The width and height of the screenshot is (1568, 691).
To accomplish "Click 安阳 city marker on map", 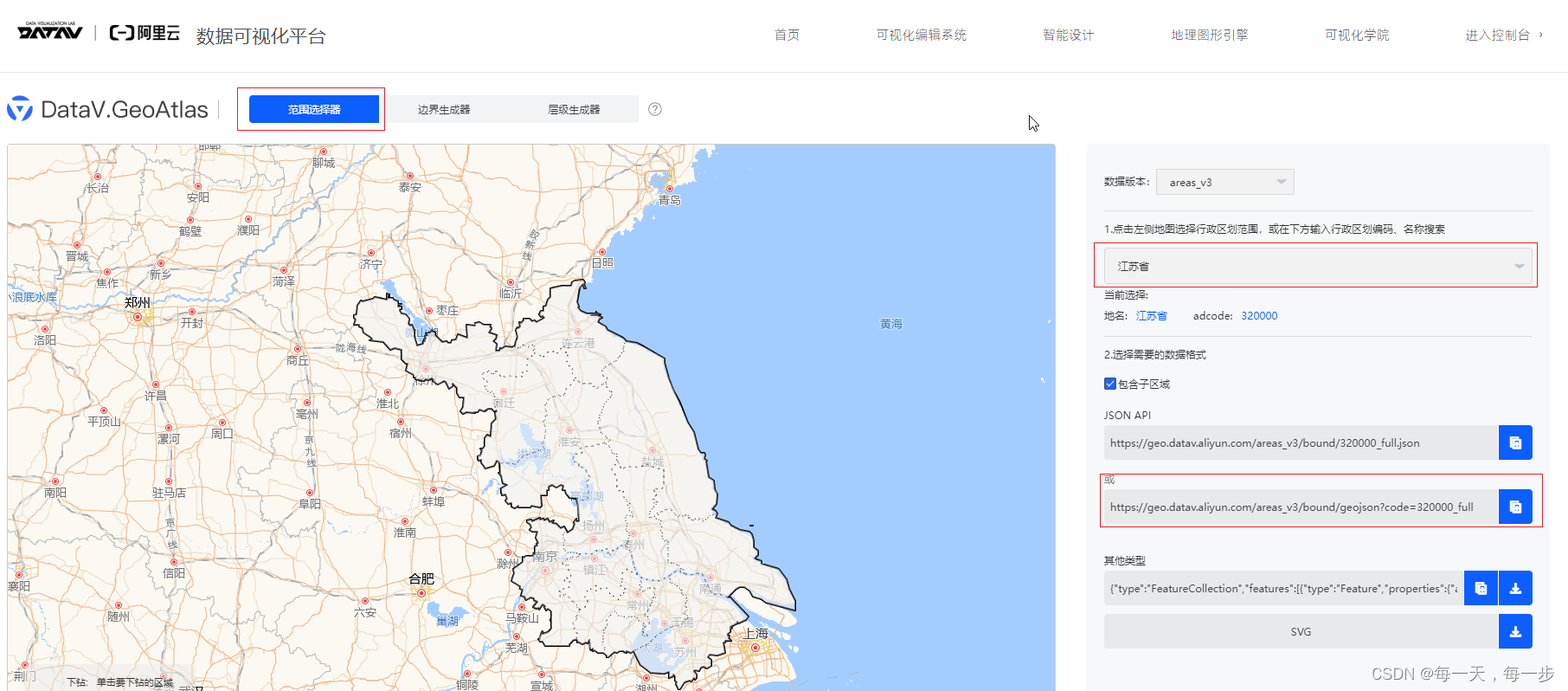I will [x=198, y=186].
